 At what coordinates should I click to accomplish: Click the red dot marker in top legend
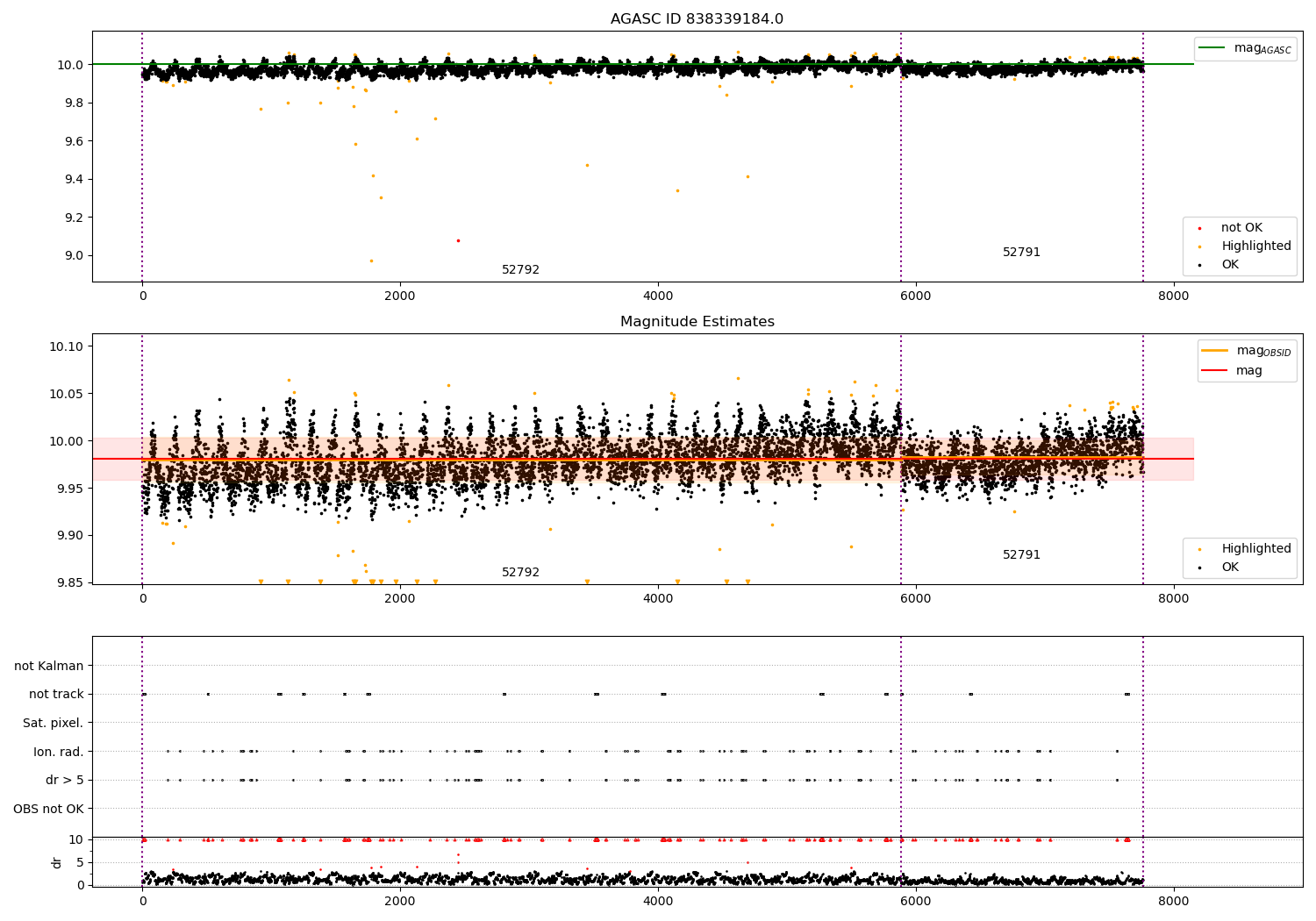point(1199,228)
